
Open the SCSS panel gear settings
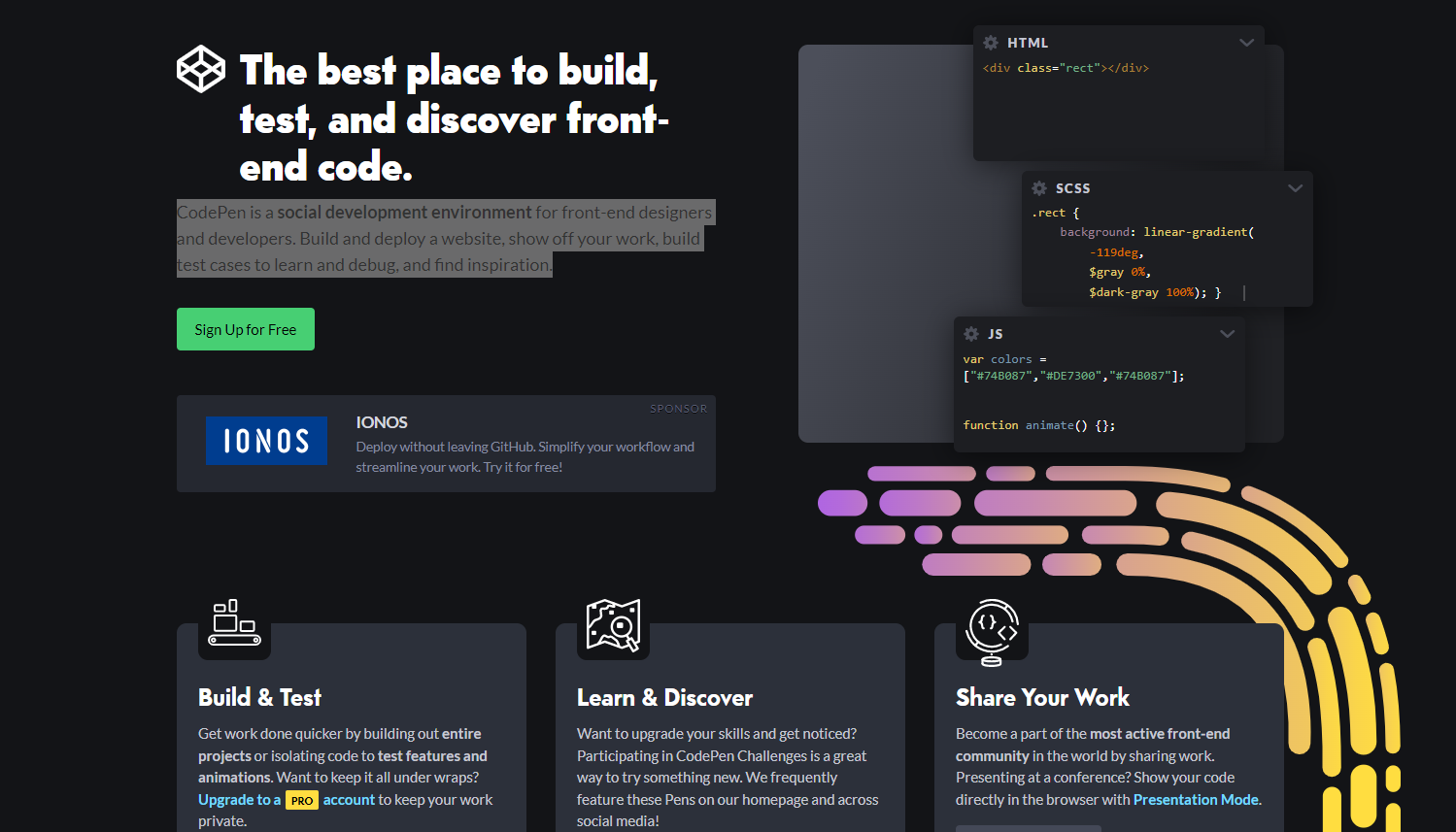[x=1039, y=188]
